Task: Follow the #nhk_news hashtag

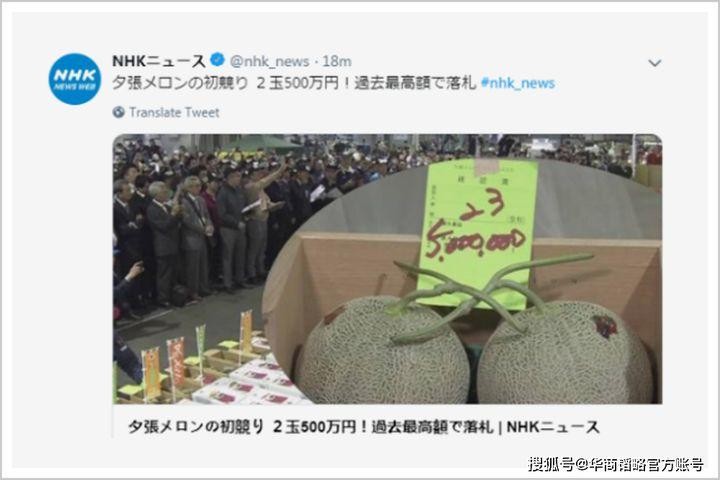Action: coord(518,83)
